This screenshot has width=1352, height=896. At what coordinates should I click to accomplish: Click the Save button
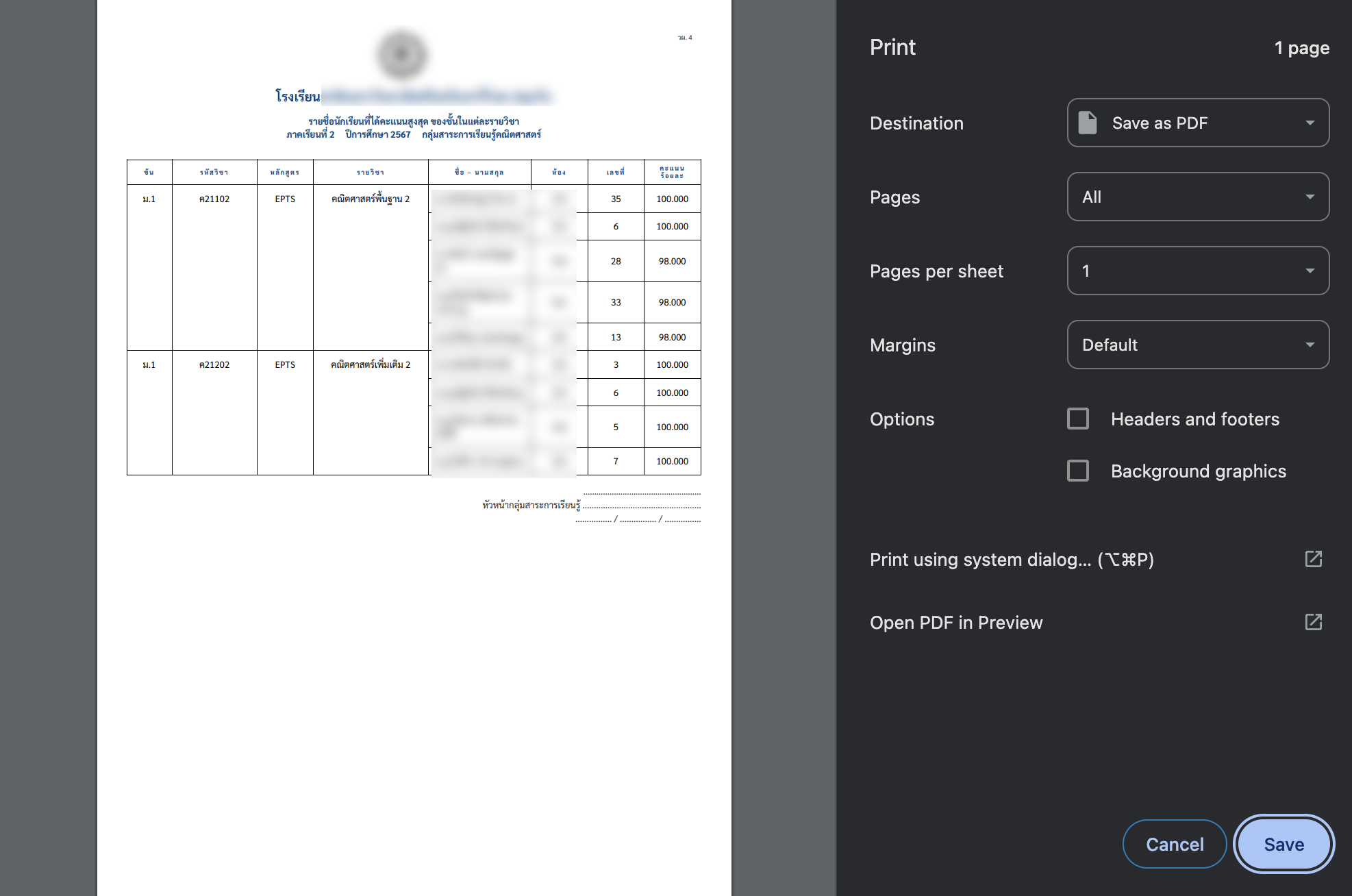(x=1284, y=844)
